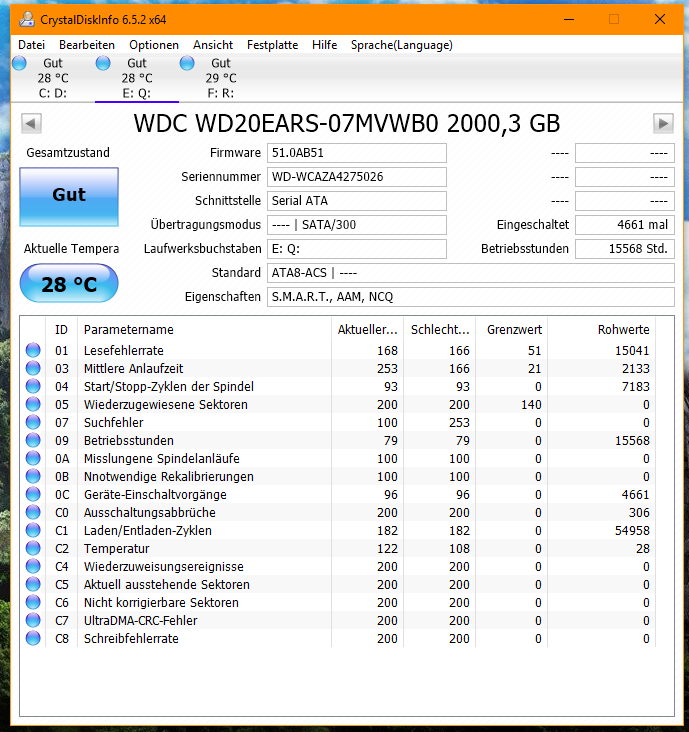Click status orb of Wiederzuweisungsereignisse row

pyautogui.click(x=33, y=566)
